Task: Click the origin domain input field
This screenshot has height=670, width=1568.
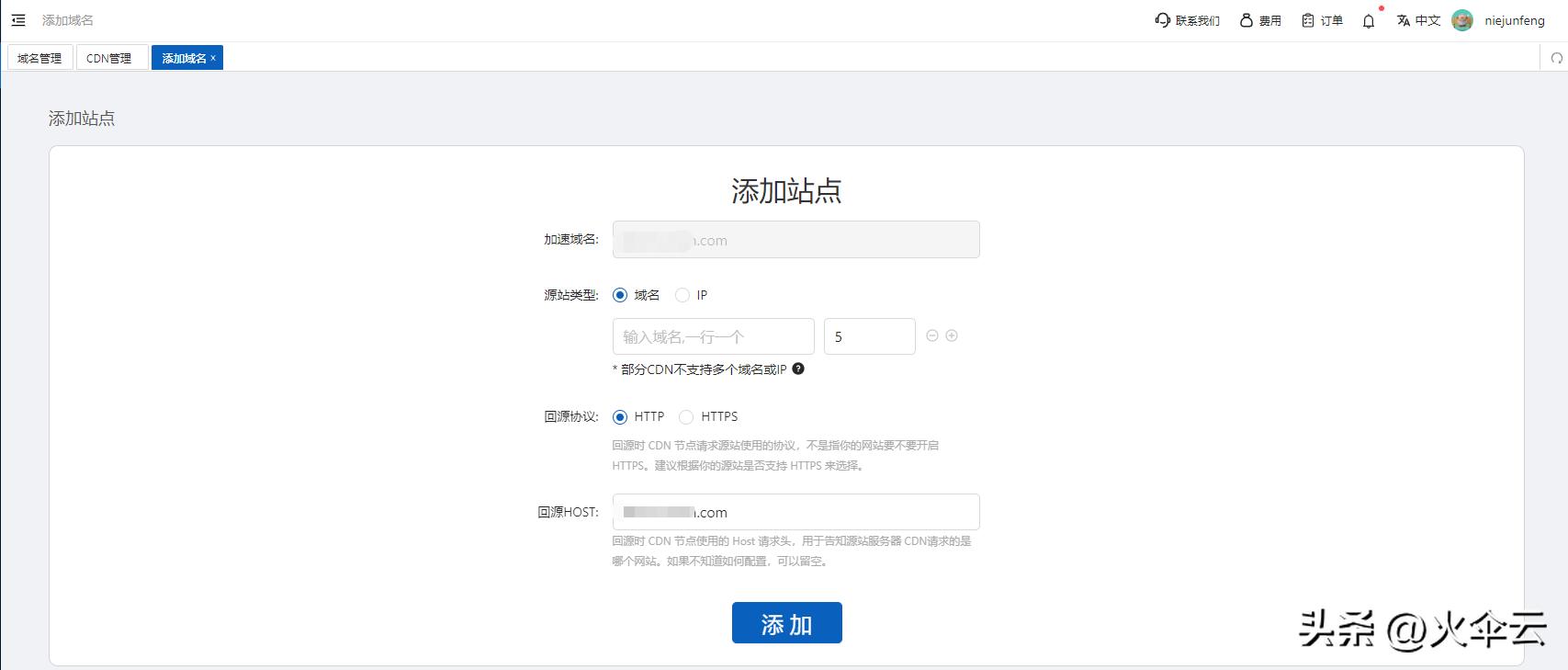Action: coord(713,336)
